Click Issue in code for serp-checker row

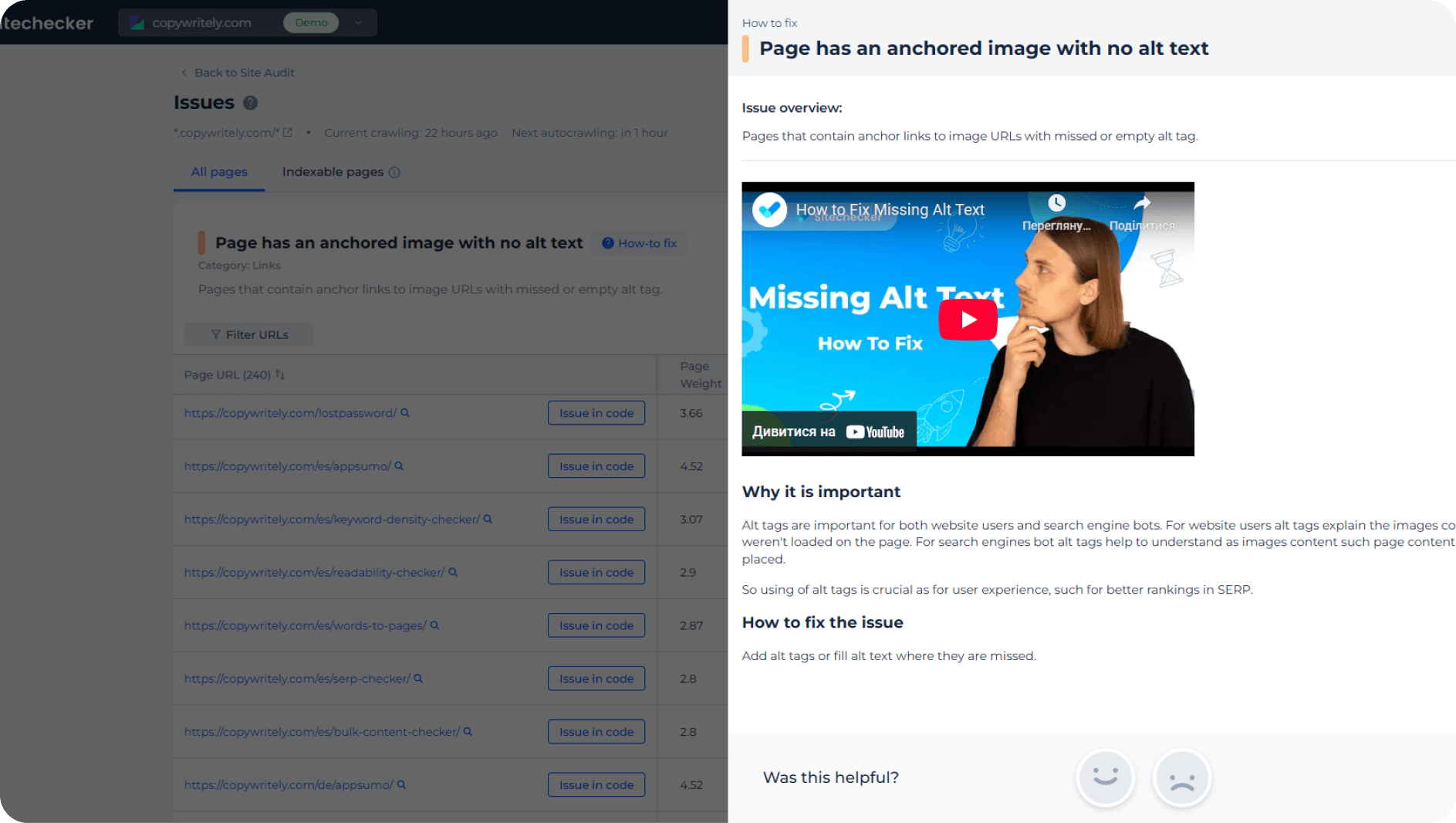596,679
